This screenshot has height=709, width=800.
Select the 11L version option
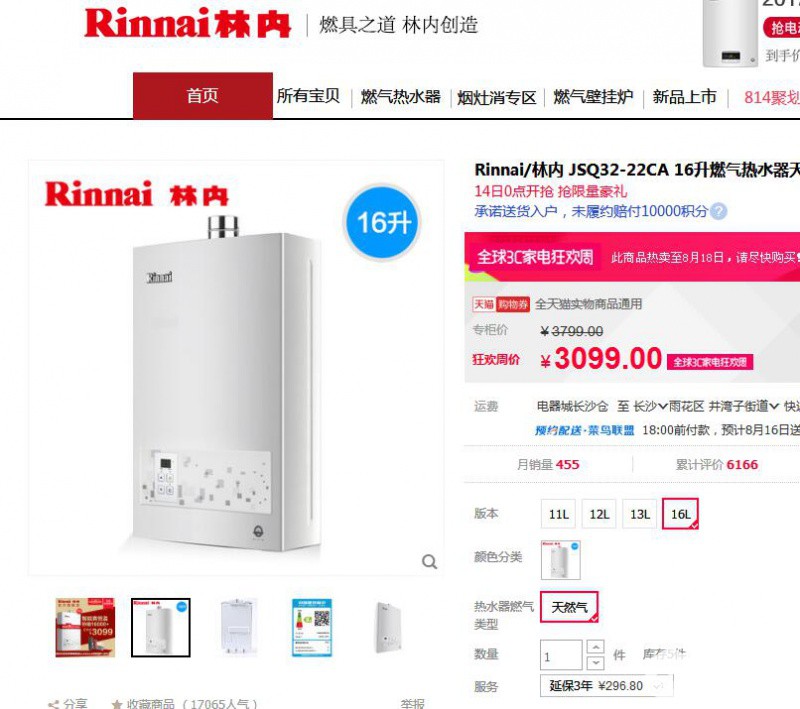pos(558,514)
